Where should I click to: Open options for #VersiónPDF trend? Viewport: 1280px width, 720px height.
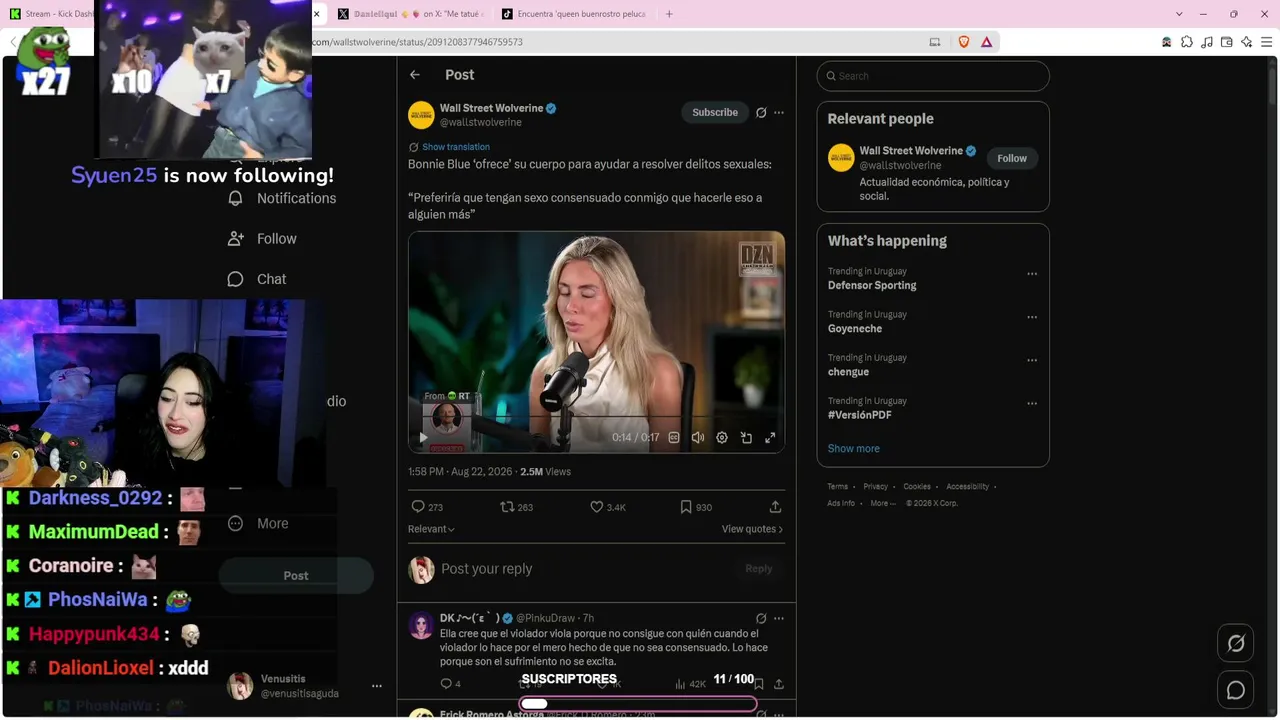pos(1032,404)
